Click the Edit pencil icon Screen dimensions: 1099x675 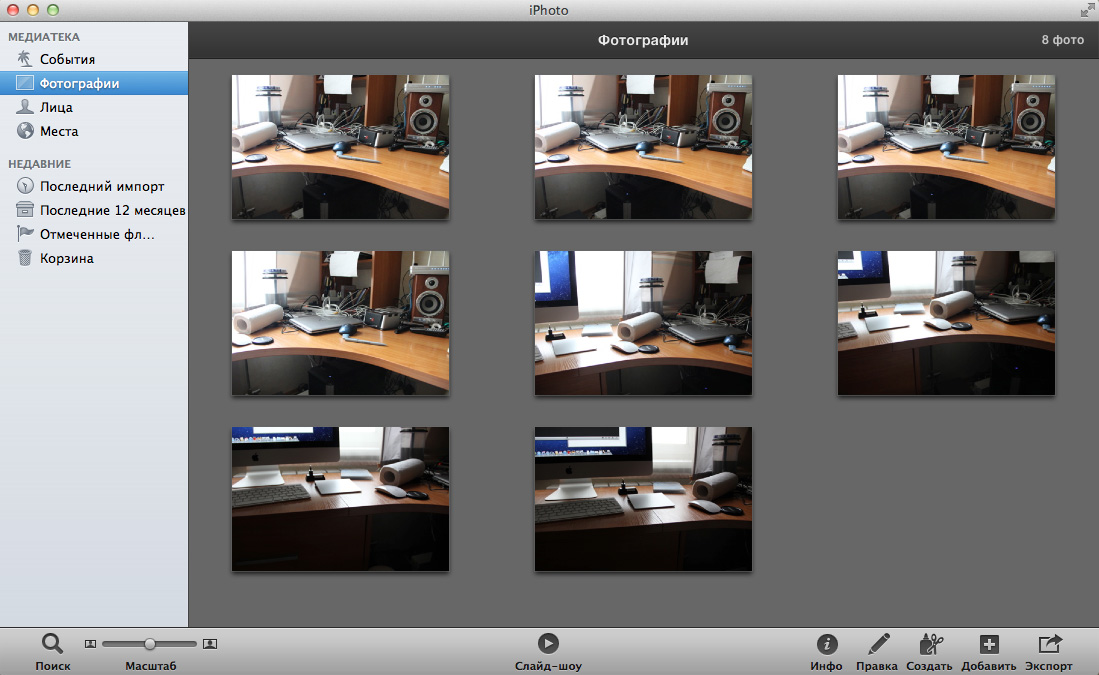pos(877,644)
